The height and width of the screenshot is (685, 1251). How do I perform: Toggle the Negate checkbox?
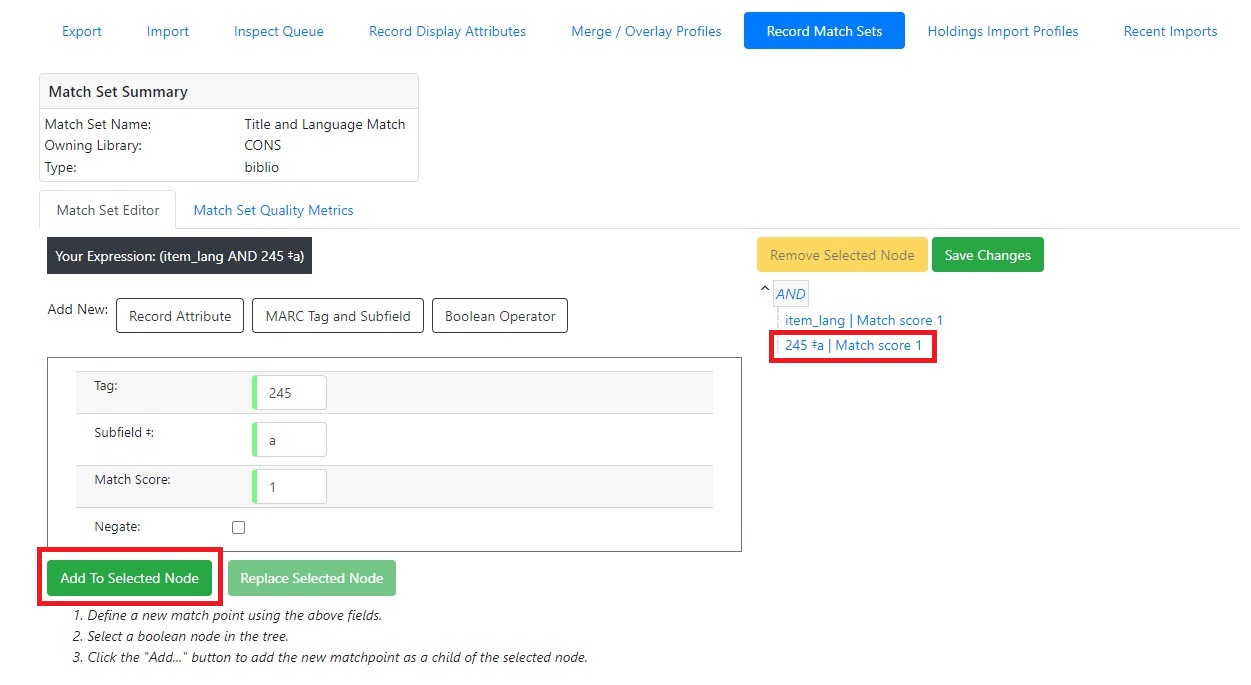pos(238,527)
